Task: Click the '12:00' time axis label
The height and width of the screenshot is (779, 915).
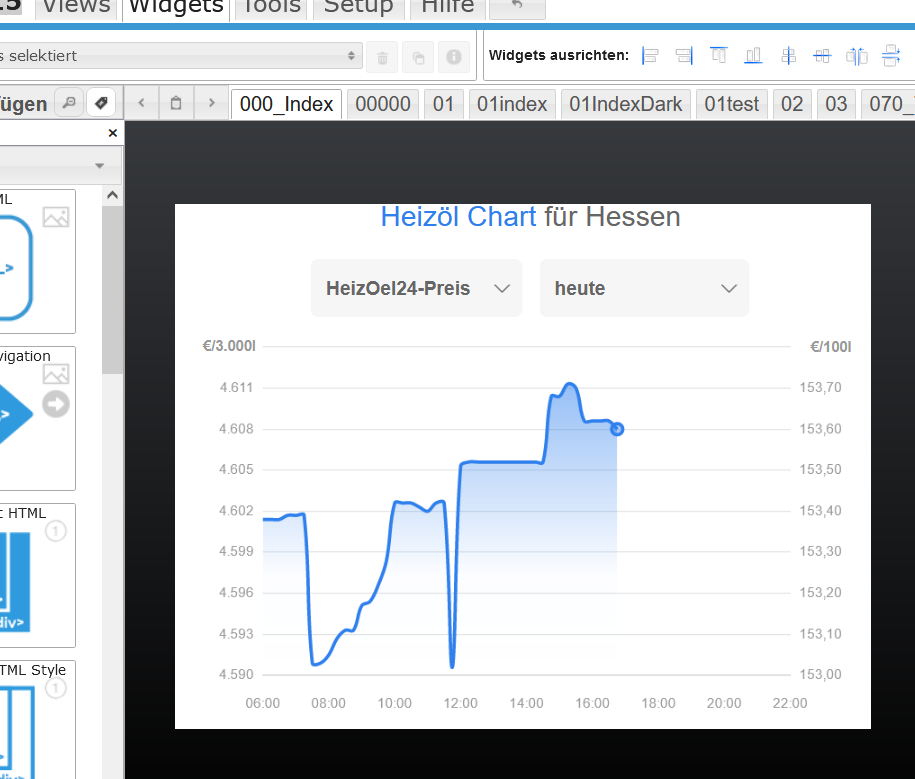Action: (460, 703)
